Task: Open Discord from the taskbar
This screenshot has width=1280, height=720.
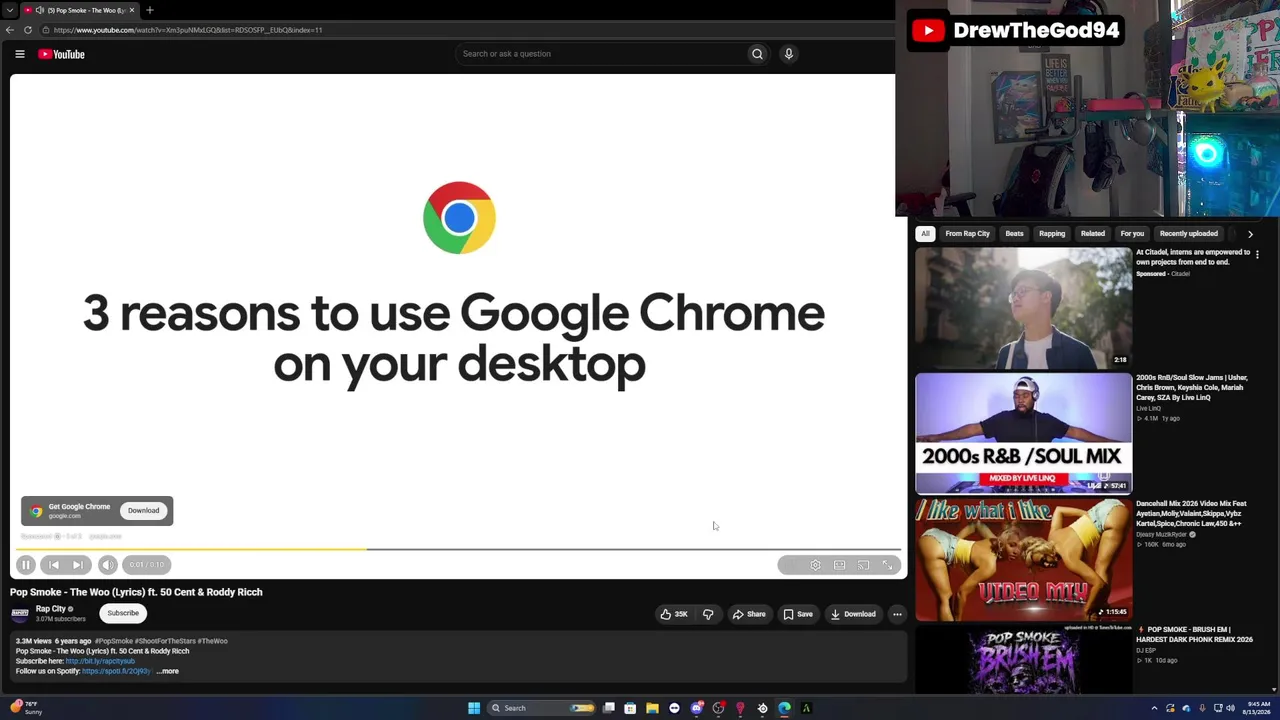Action: [x=696, y=708]
